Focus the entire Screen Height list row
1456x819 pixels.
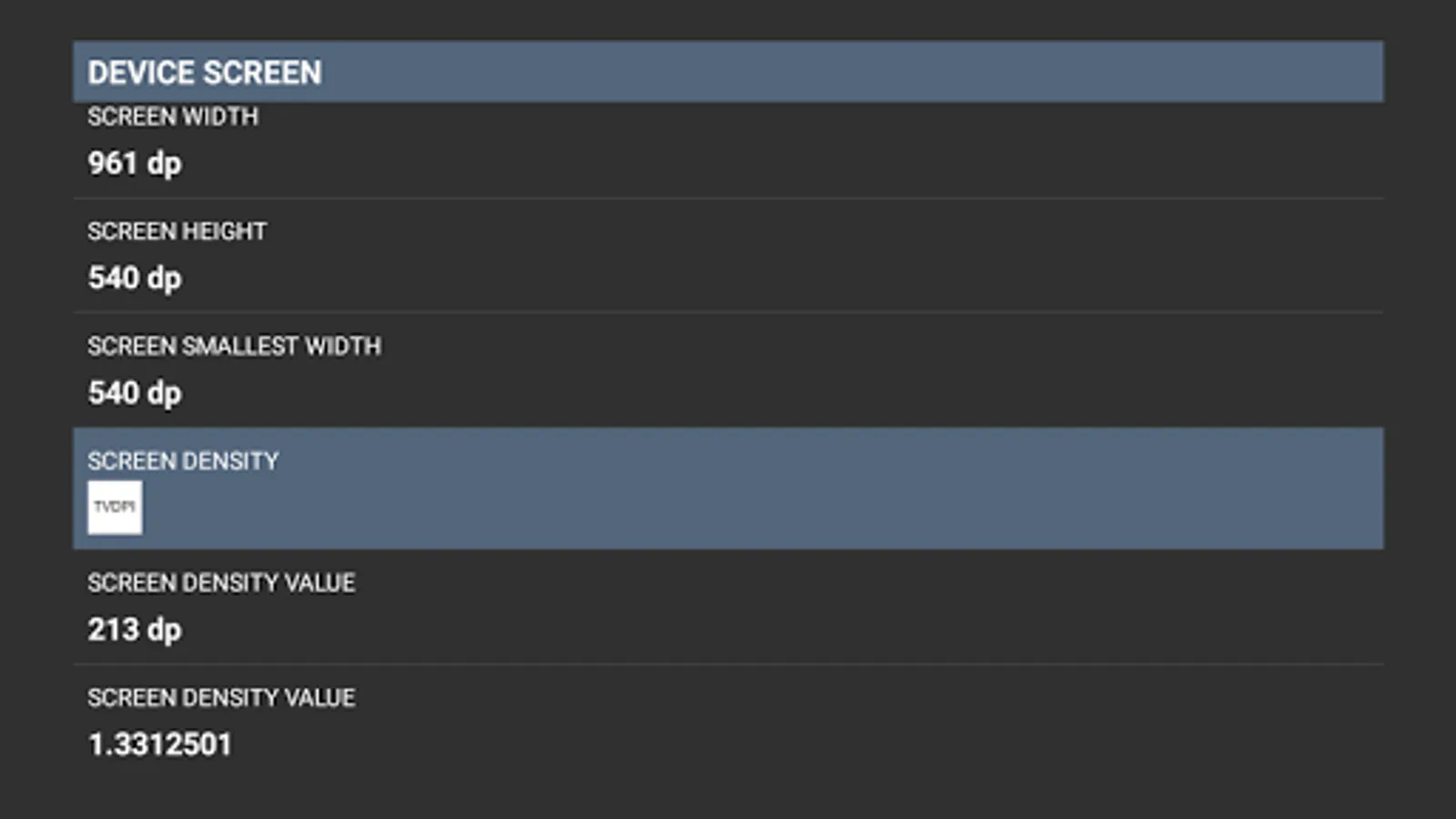click(728, 256)
